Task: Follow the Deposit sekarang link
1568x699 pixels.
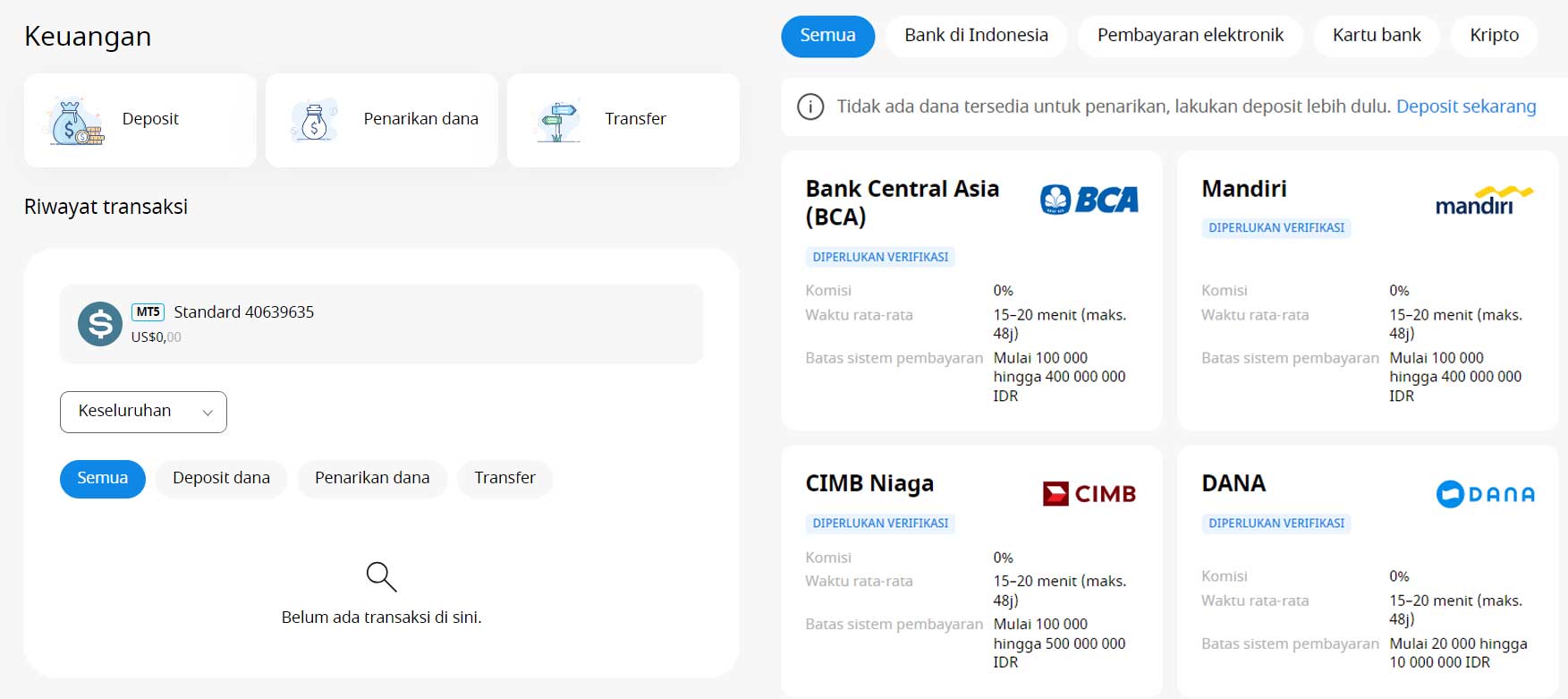Action: point(1466,107)
